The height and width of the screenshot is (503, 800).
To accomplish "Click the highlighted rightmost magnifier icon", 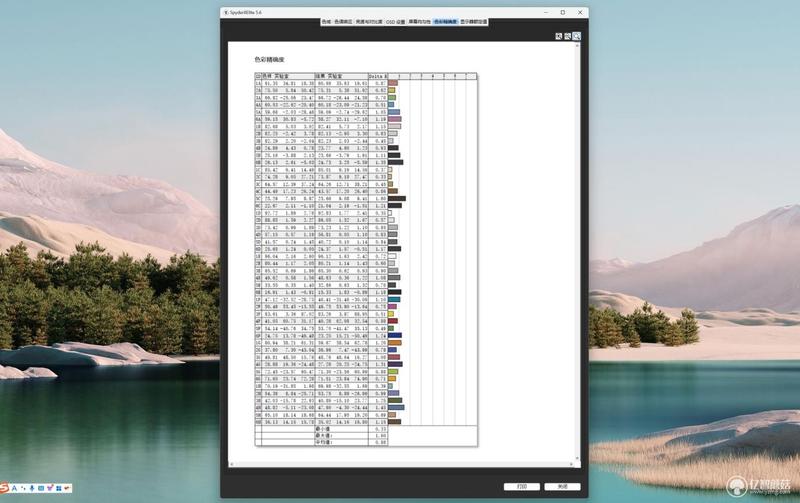I will click(x=577, y=36).
